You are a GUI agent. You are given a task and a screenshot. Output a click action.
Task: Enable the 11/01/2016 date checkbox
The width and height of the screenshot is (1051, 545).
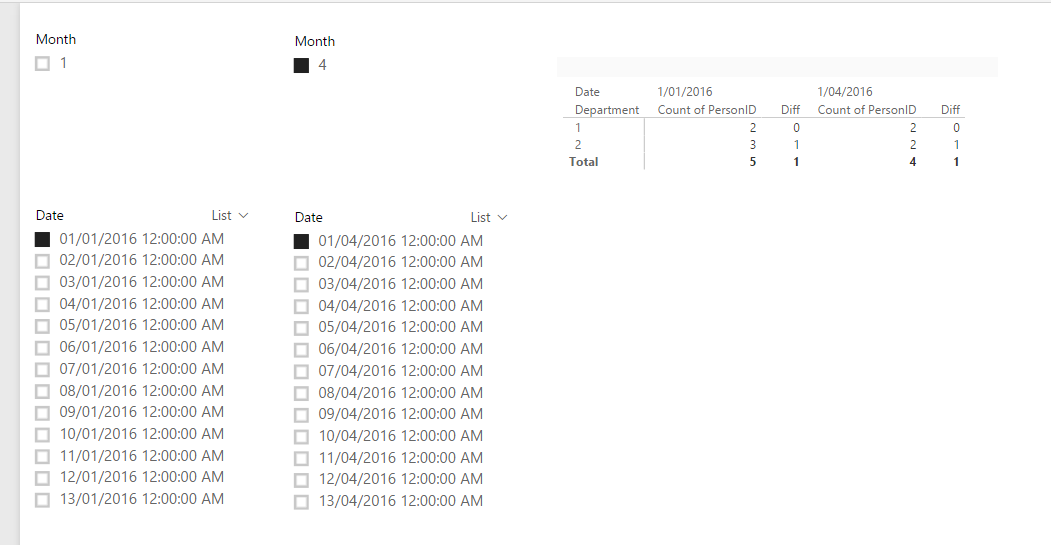(x=42, y=457)
